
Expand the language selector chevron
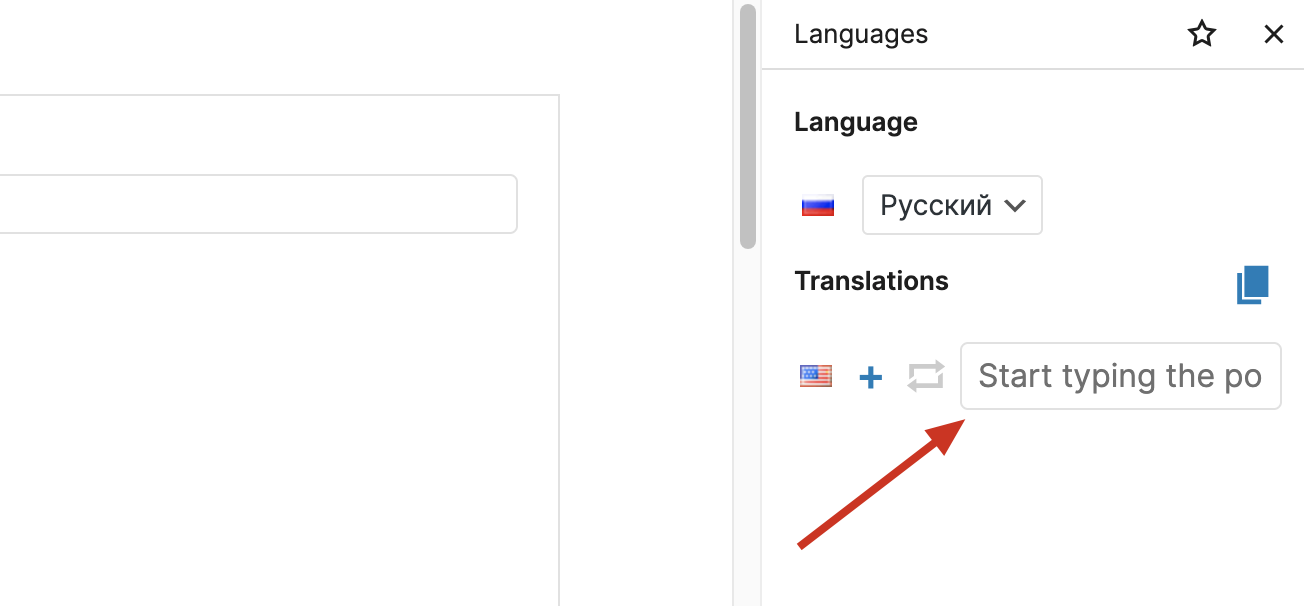tap(1016, 205)
